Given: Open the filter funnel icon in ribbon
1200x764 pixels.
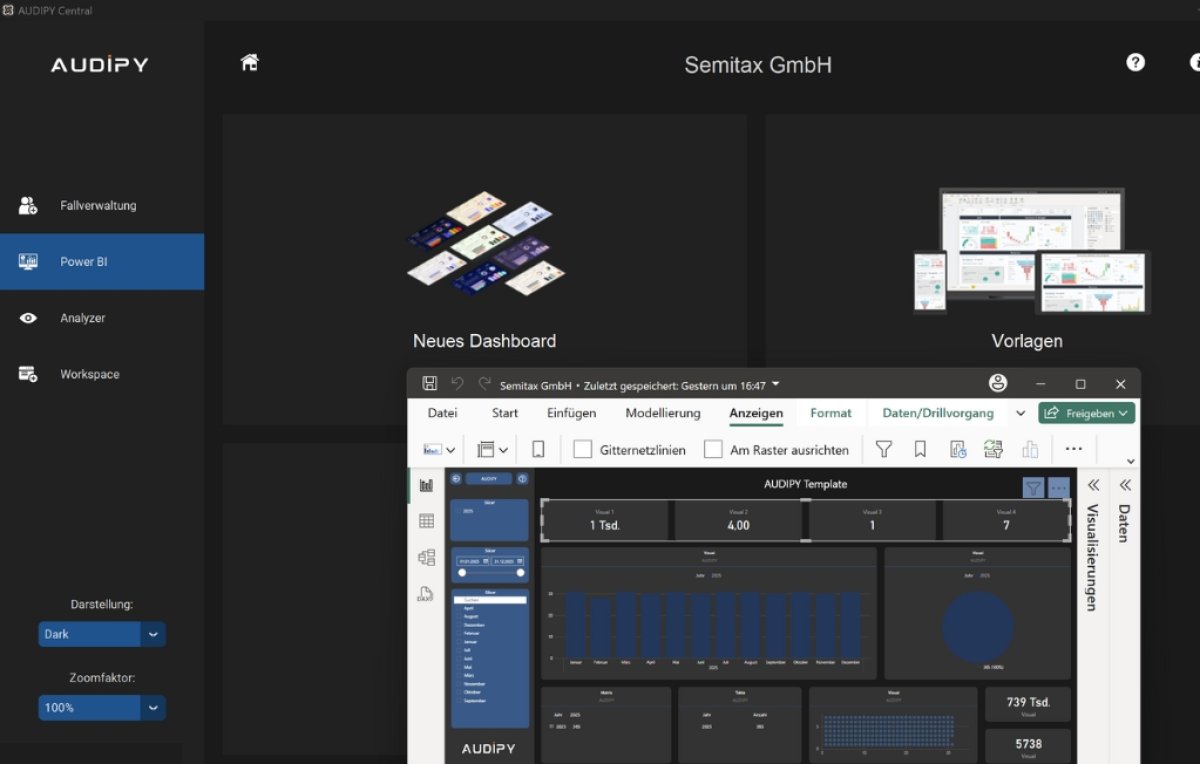Looking at the screenshot, I should pyautogui.click(x=883, y=450).
